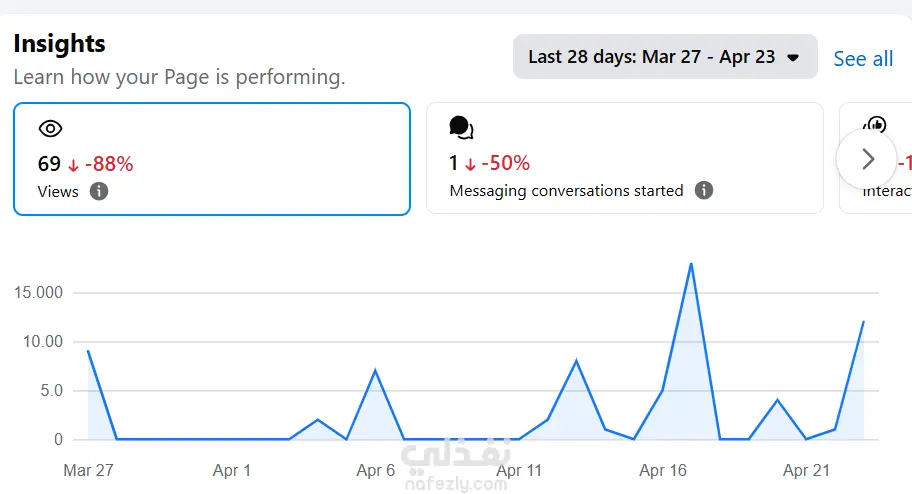Click the chart data point at Mar 27
This screenshot has width=912, height=494.
pyautogui.click(x=88, y=351)
